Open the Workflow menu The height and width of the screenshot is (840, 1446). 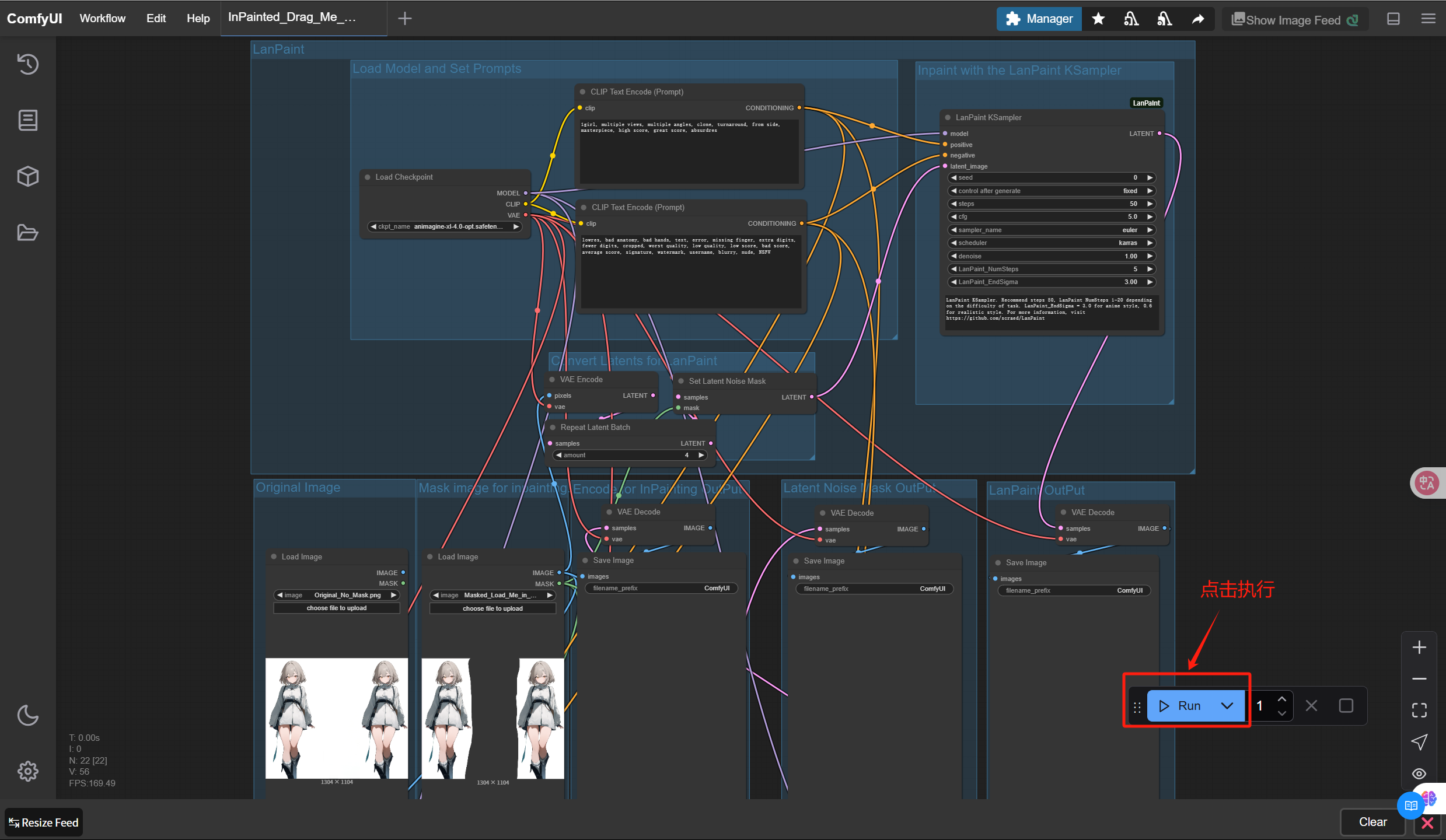coord(102,19)
